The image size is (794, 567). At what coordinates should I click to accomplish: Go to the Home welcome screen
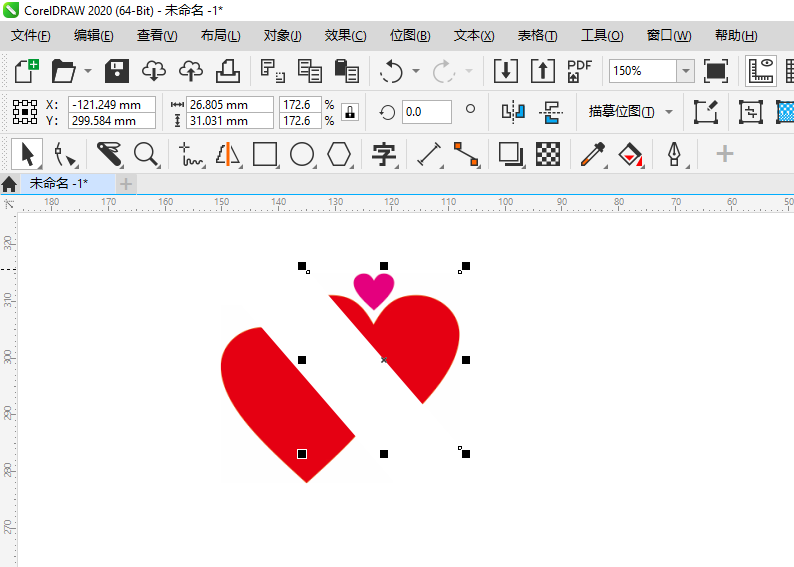[x=9, y=184]
